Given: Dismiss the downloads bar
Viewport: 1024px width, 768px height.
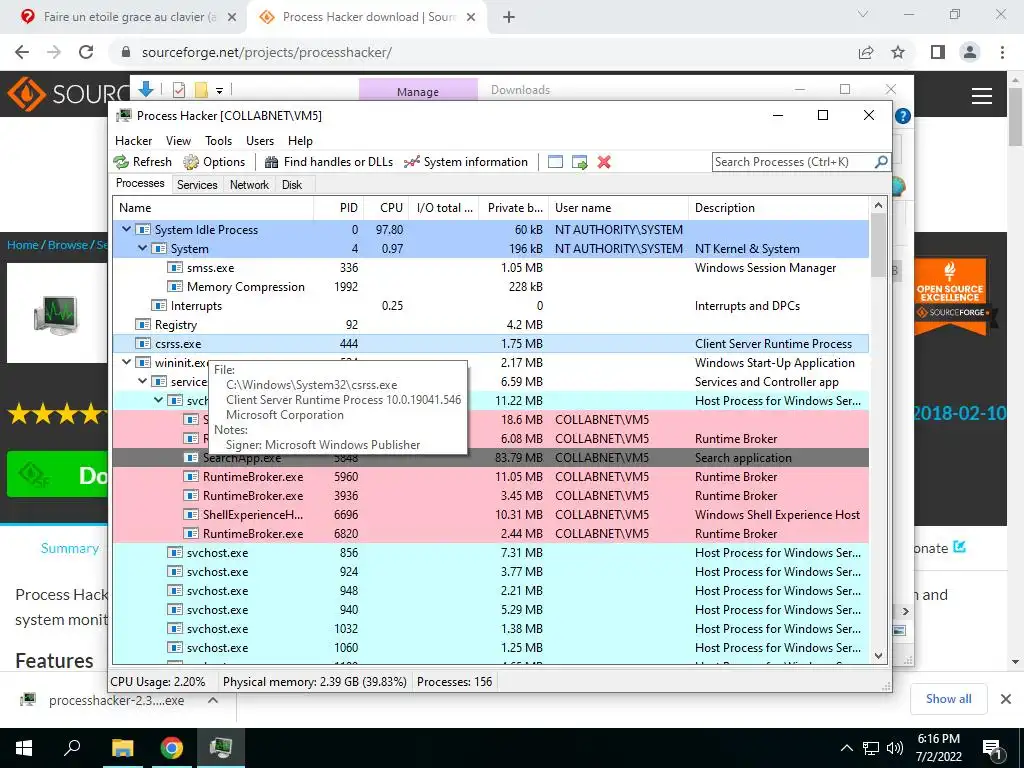Looking at the screenshot, I should tap(1006, 699).
